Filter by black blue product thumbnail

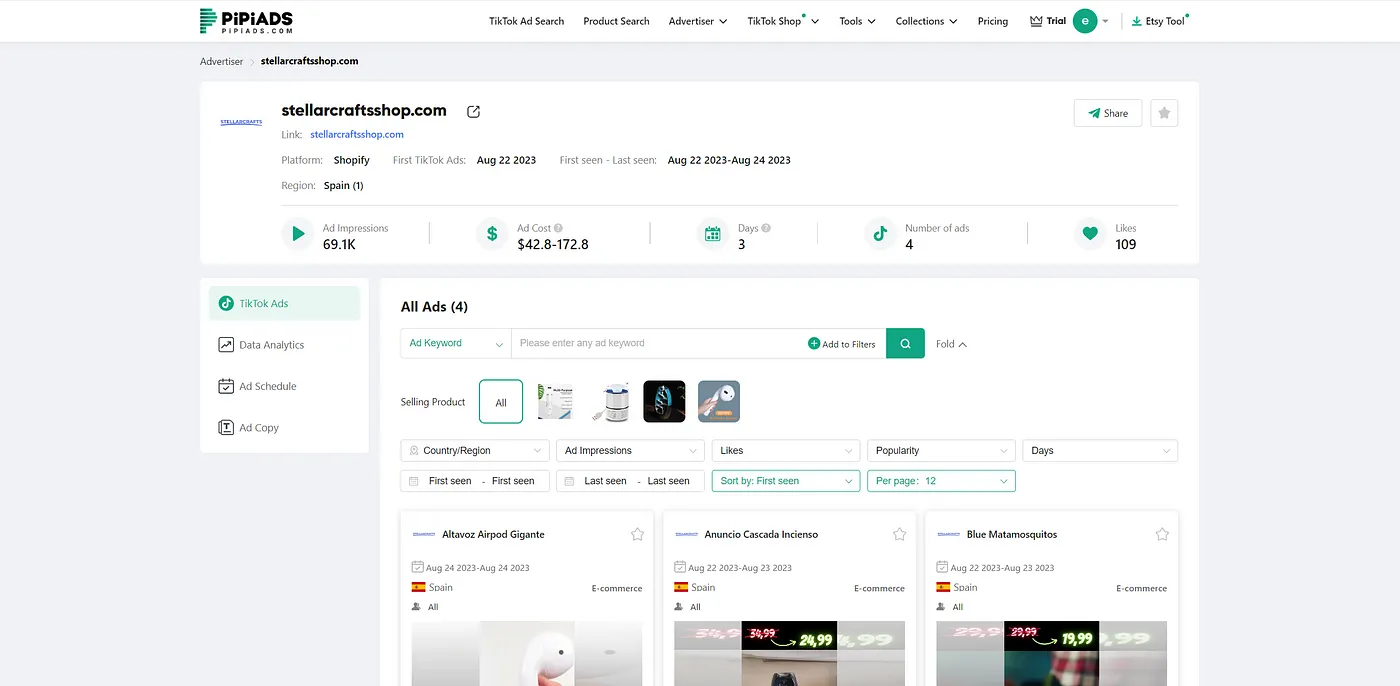(664, 402)
